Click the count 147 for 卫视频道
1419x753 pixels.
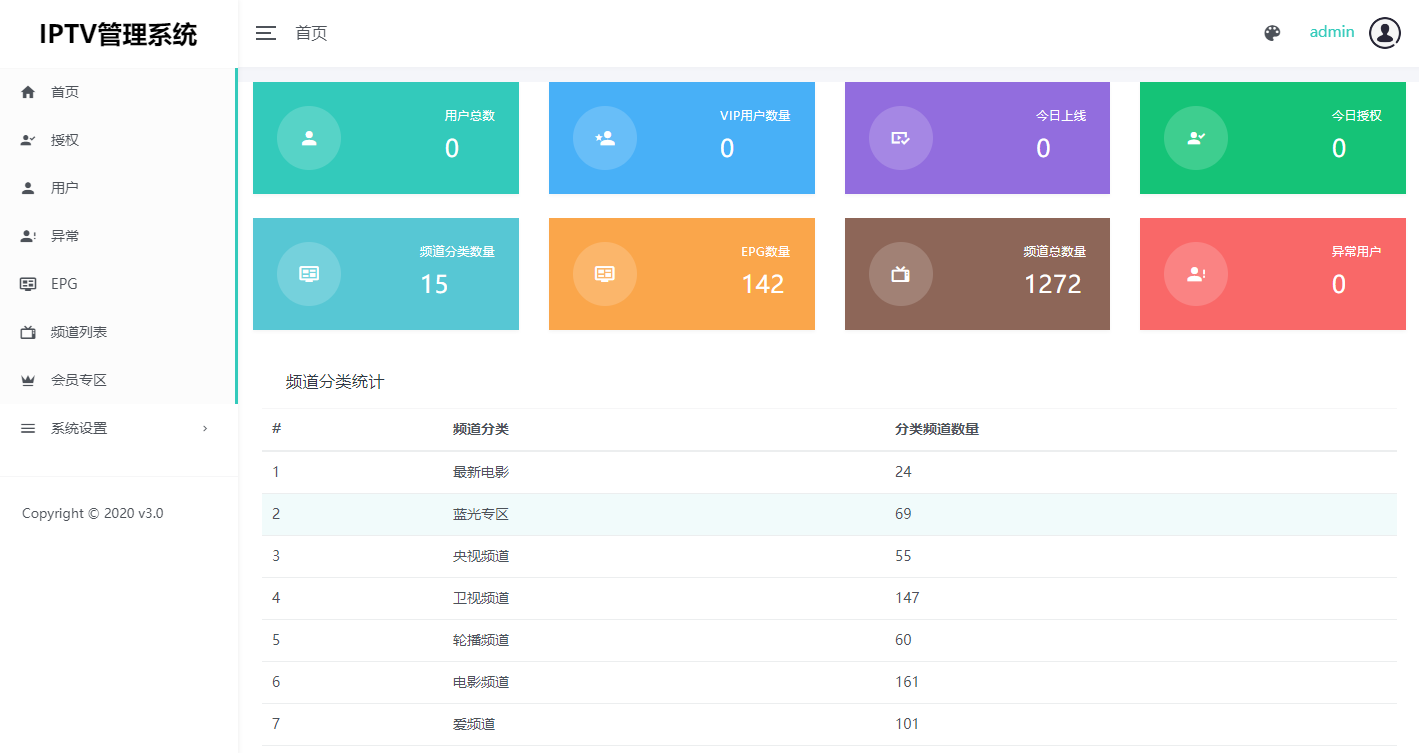click(x=907, y=598)
